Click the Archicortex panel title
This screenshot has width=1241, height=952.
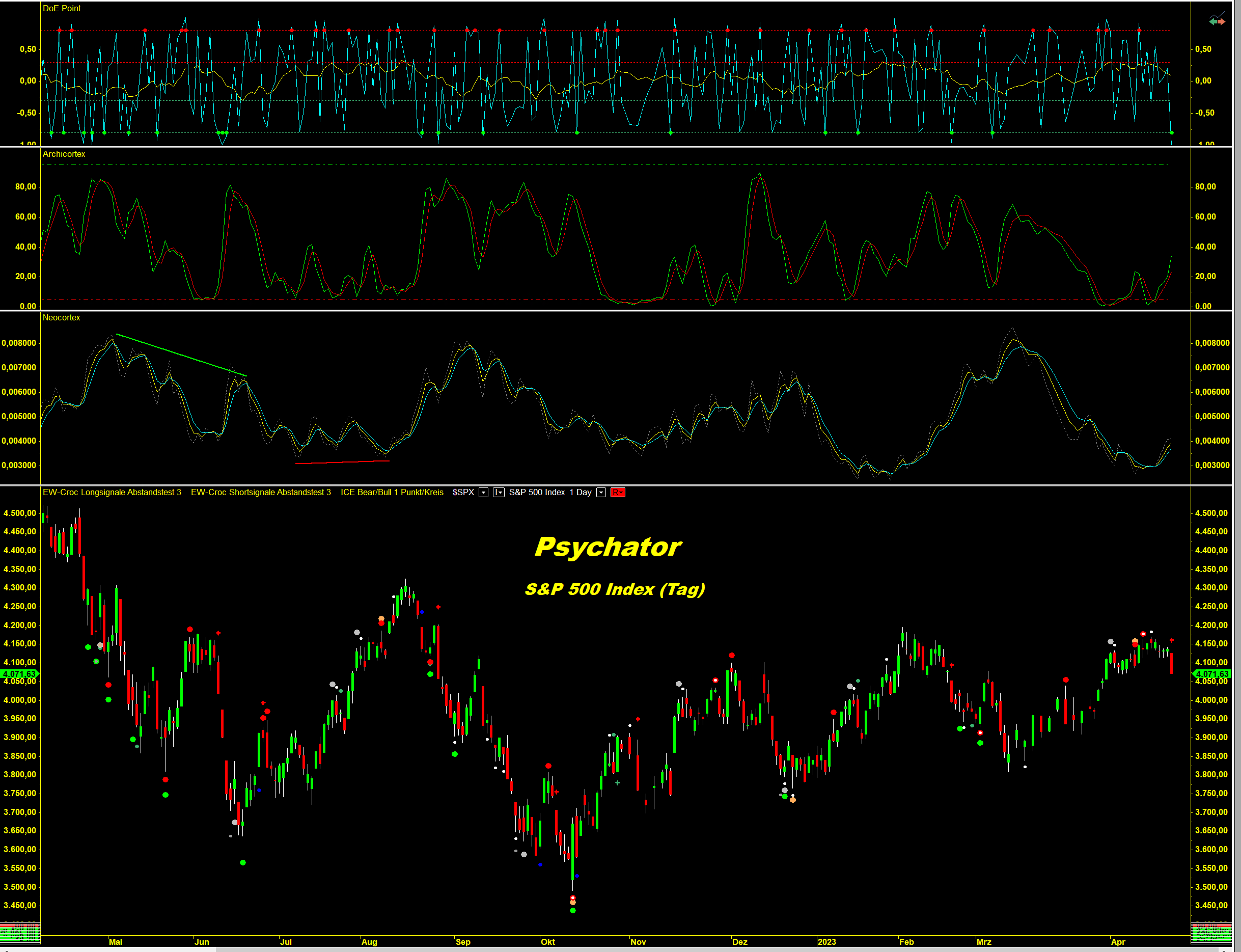point(64,154)
